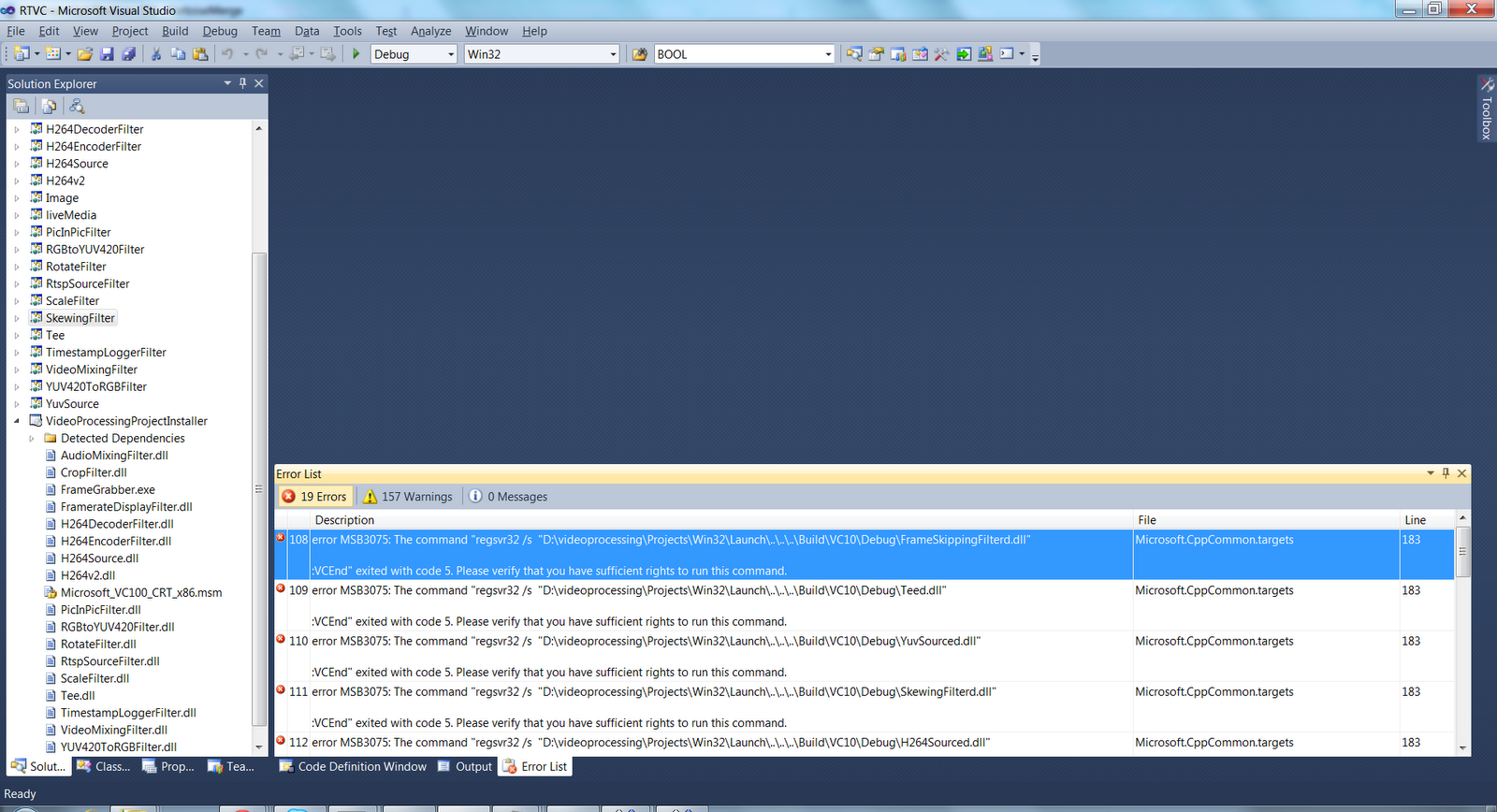The image size is (1497, 812).
Task: Select error 109 about Teed.dll
Action: click(x=865, y=605)
